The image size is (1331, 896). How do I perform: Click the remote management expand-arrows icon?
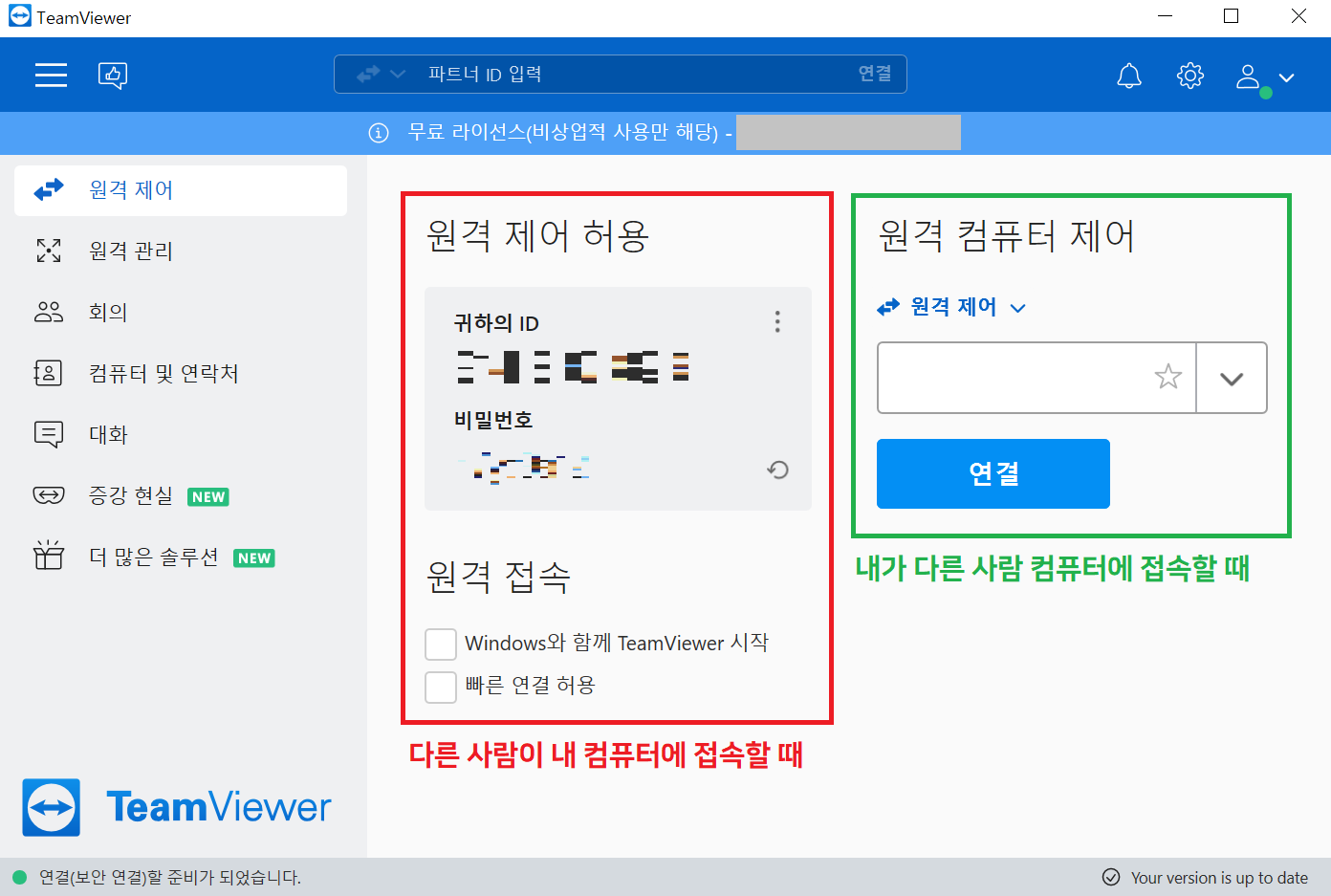49,251
